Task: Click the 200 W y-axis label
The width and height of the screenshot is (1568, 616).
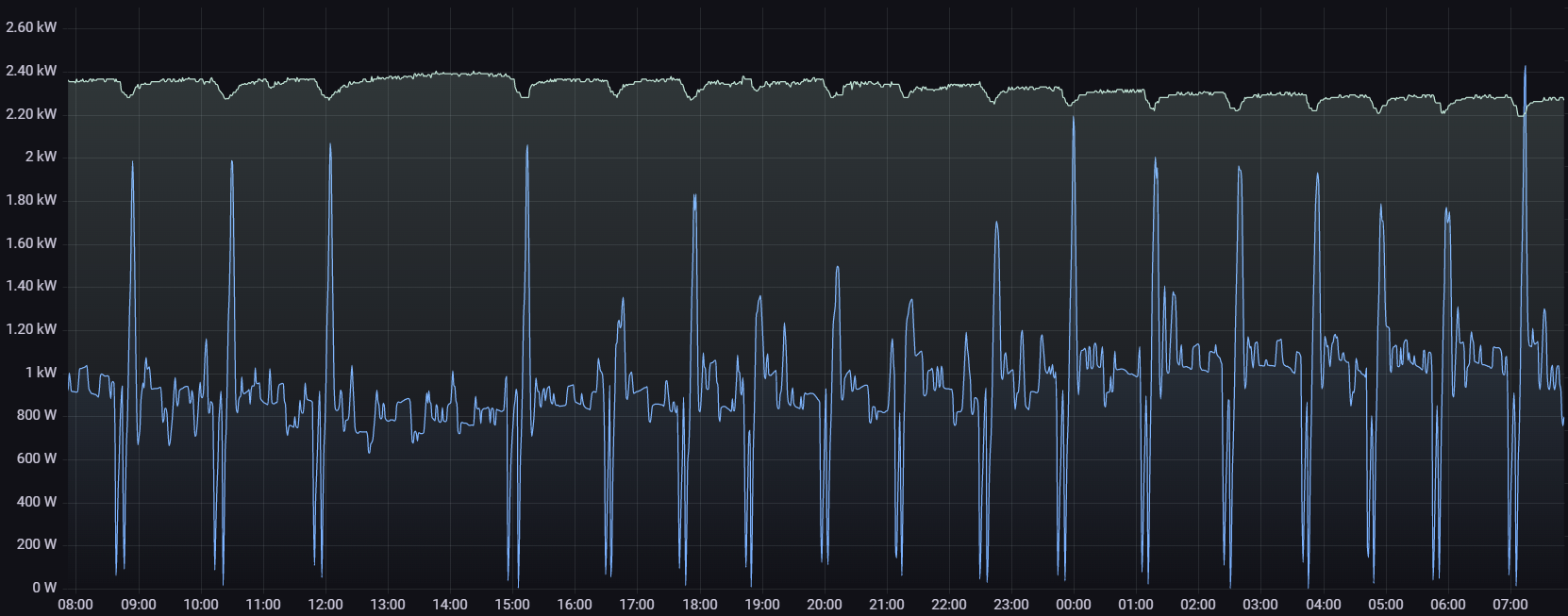Action: click(x=37, y=544)
